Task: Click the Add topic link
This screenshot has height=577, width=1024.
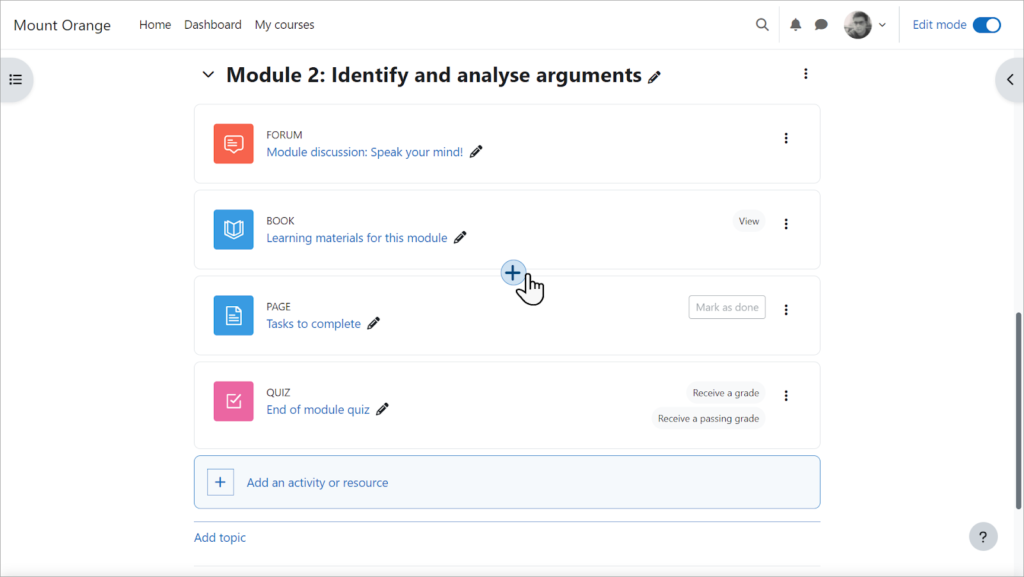Action: click(220, 538)
